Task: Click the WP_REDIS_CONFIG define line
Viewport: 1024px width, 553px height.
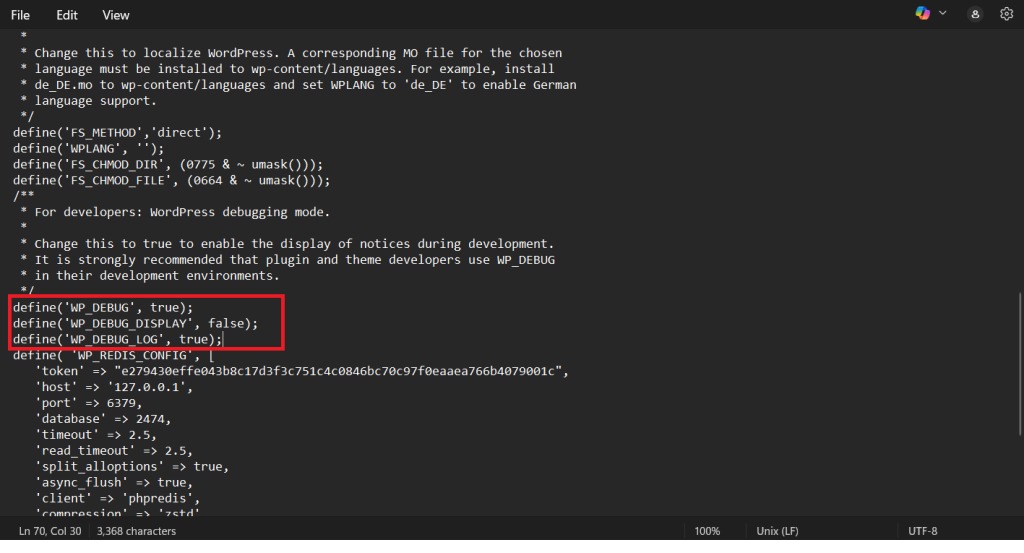Action: (114, 355)
